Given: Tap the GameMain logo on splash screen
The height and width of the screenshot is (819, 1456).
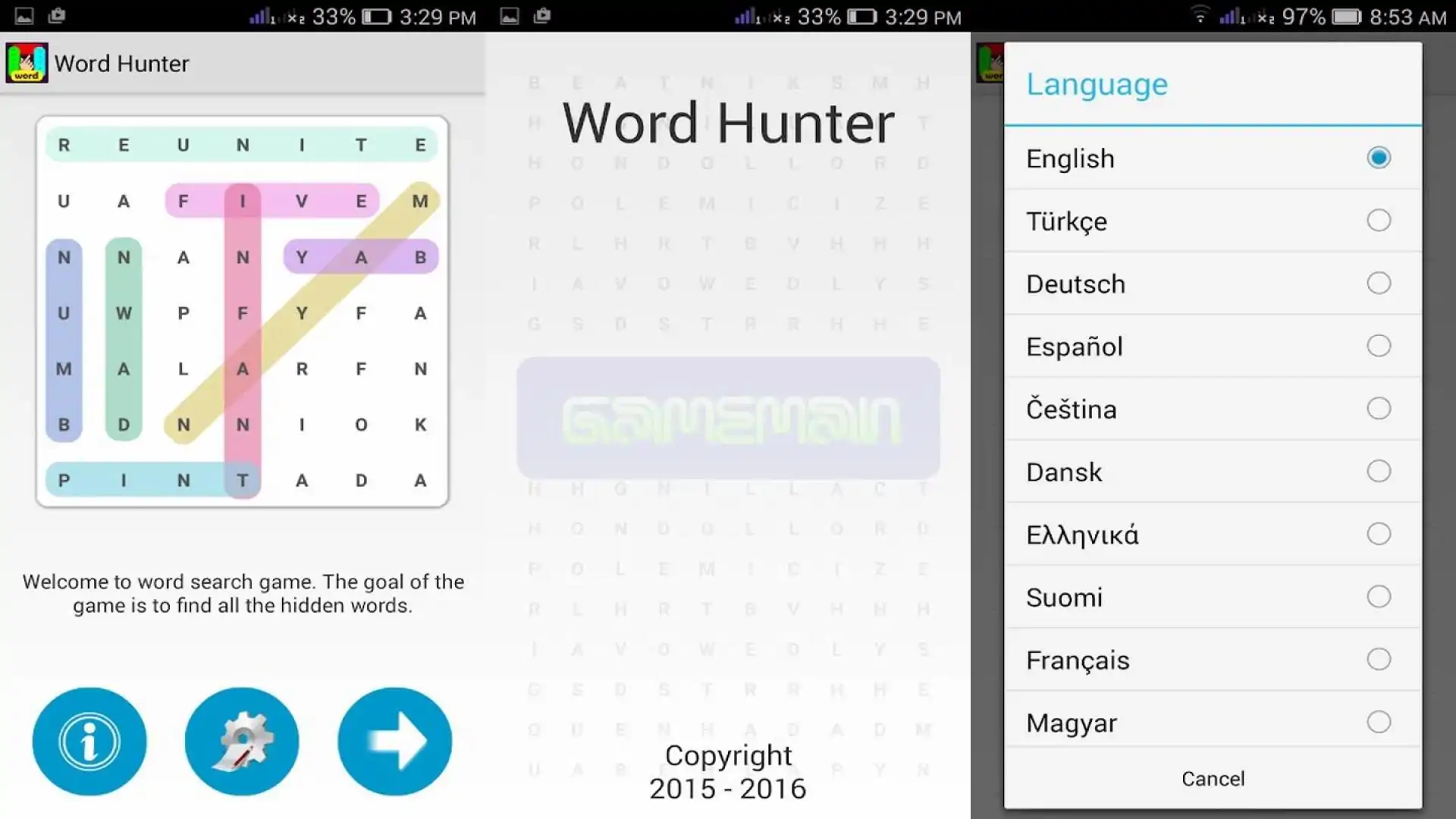Looking at the screenshot, I should click(x=728, y=418).
